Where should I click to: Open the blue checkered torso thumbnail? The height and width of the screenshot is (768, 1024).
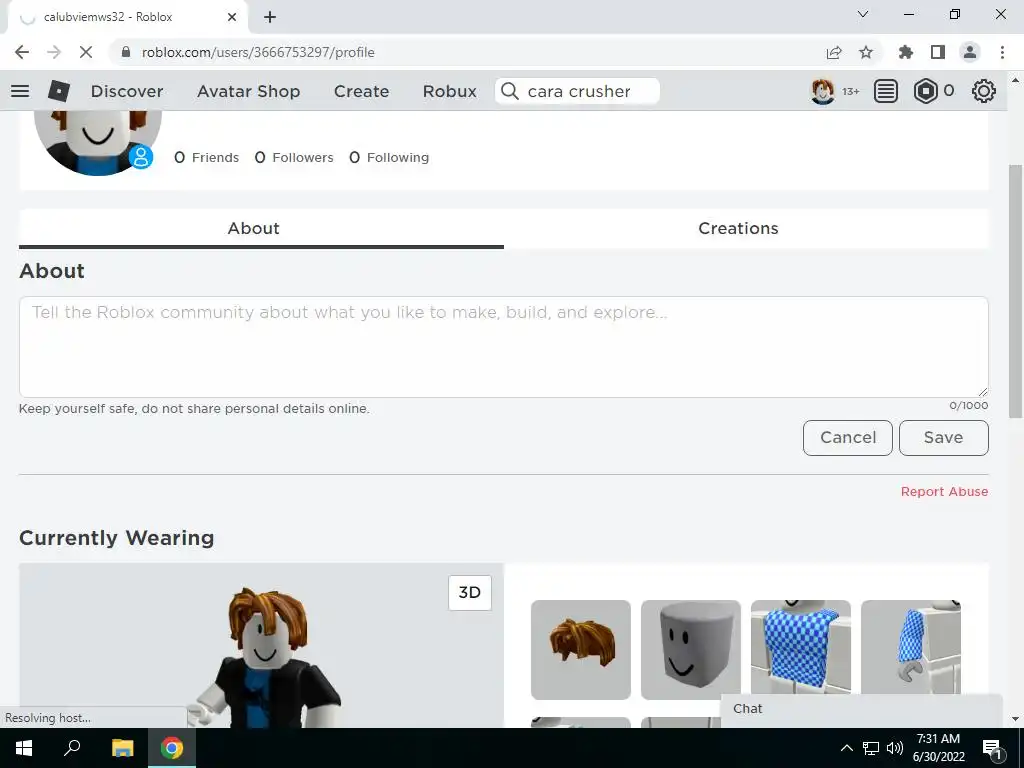pos(801,647)
